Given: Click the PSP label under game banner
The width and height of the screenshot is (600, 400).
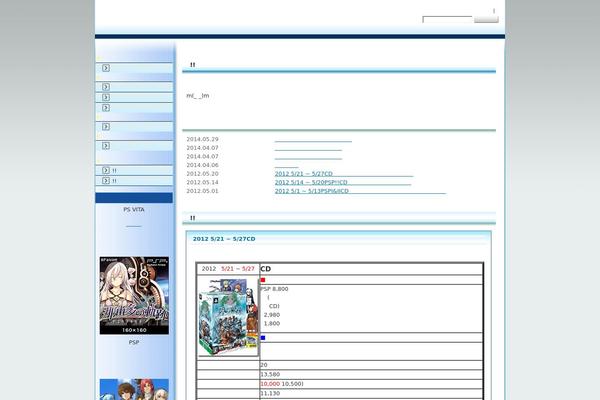Looking at the screenshot, I should click(x=134, y=342).
